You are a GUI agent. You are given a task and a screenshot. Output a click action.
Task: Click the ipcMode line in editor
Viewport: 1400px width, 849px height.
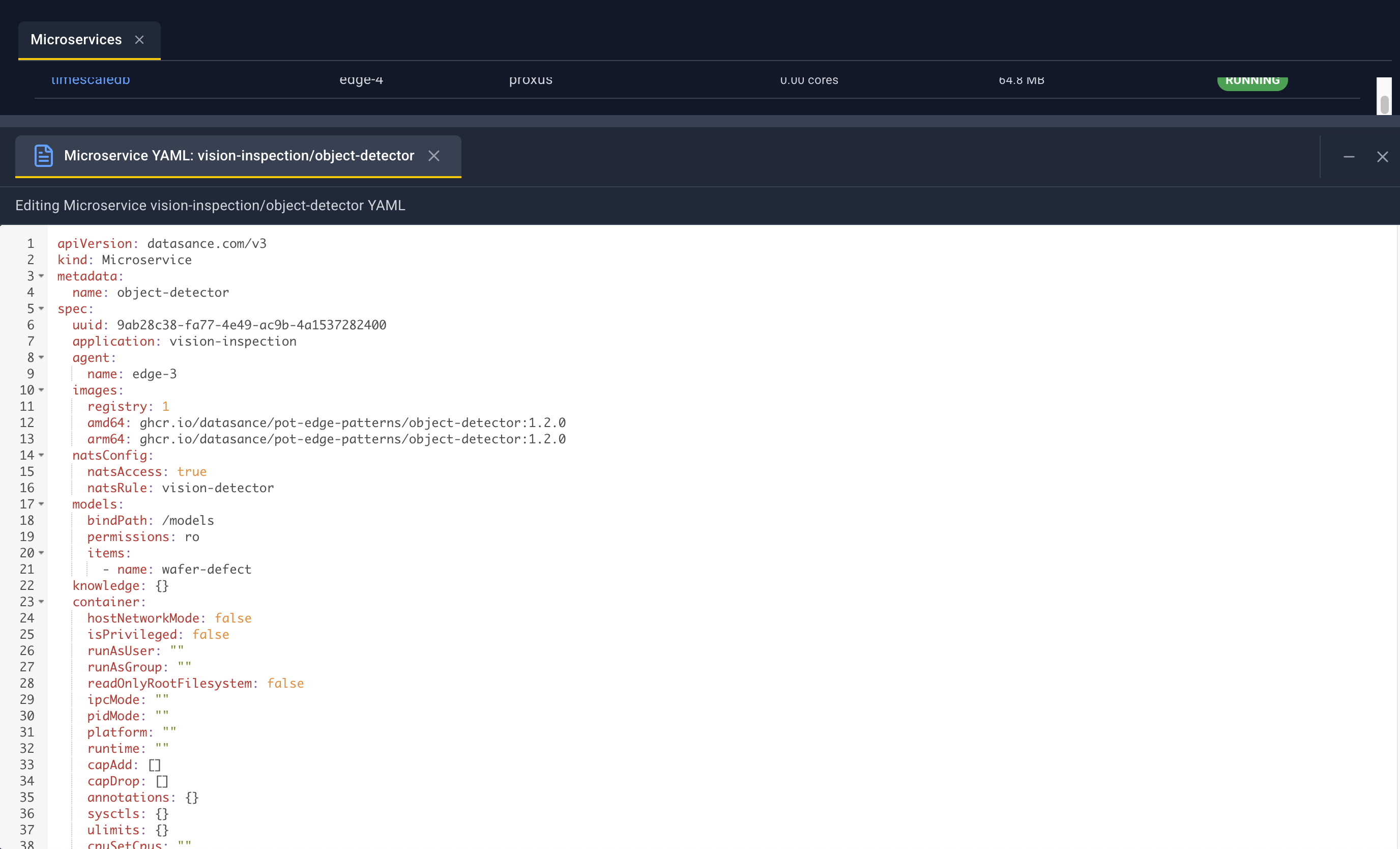point(128,699)
